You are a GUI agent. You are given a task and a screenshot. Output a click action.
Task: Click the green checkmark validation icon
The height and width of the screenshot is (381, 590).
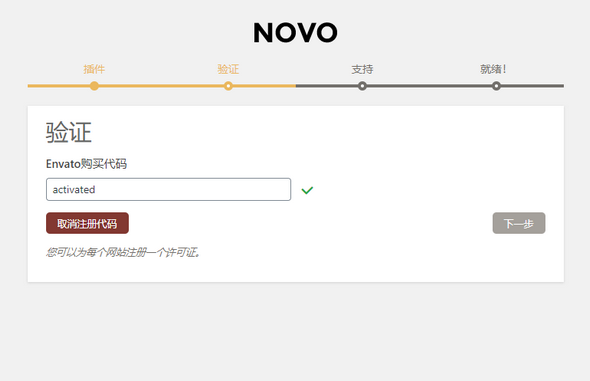point(307,190)
